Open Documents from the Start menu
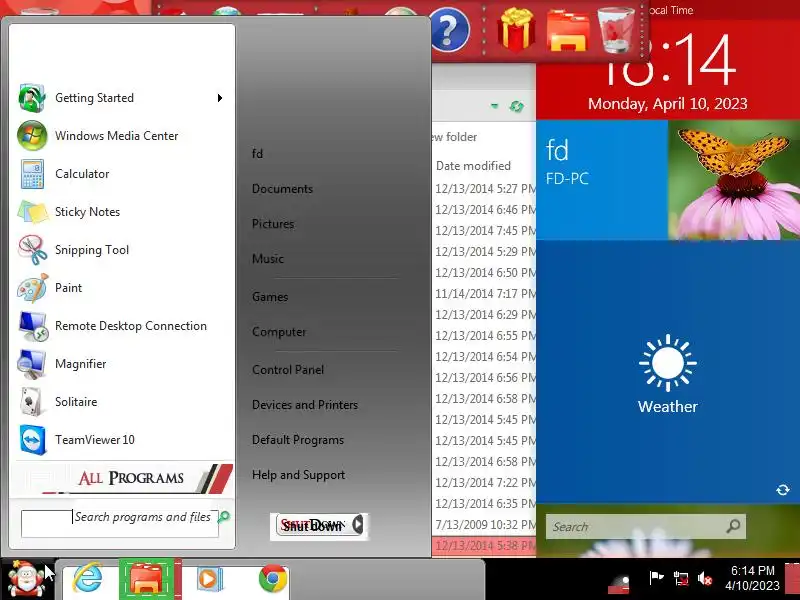Viewport: 800px width, 600px height. click(282, 189)
